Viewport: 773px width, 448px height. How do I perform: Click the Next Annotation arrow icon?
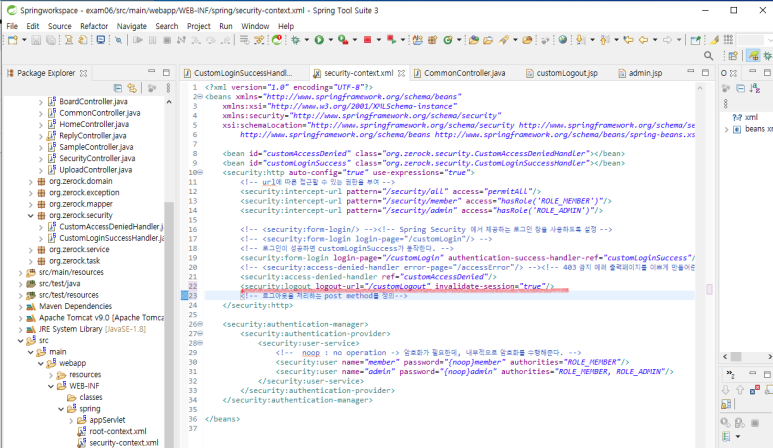point(581,40)
